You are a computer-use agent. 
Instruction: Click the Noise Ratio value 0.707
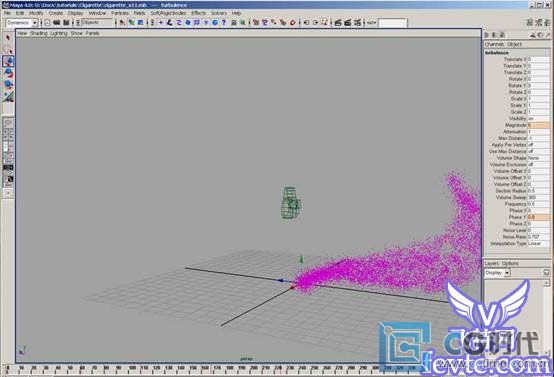click(538, 237)
